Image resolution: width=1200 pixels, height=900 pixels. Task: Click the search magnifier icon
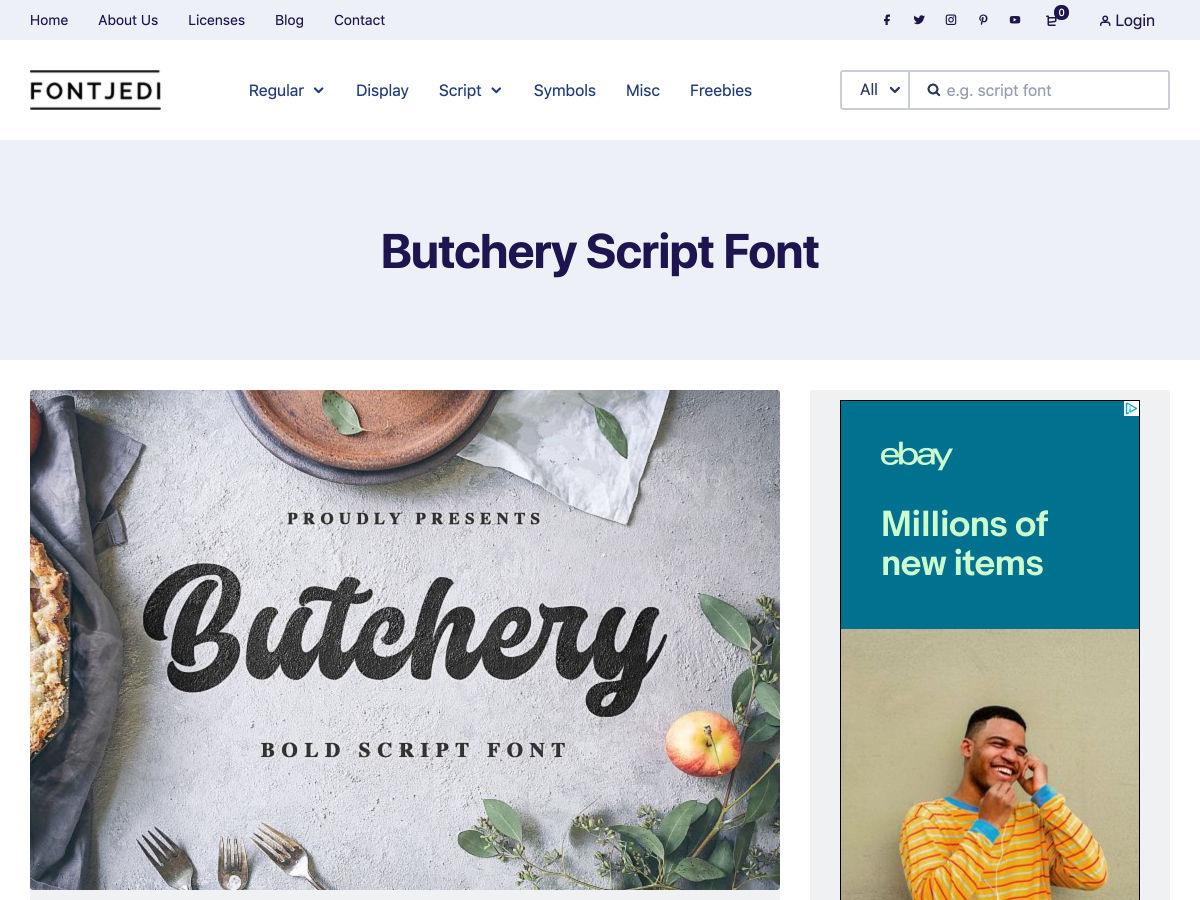[x=933, y=90]
